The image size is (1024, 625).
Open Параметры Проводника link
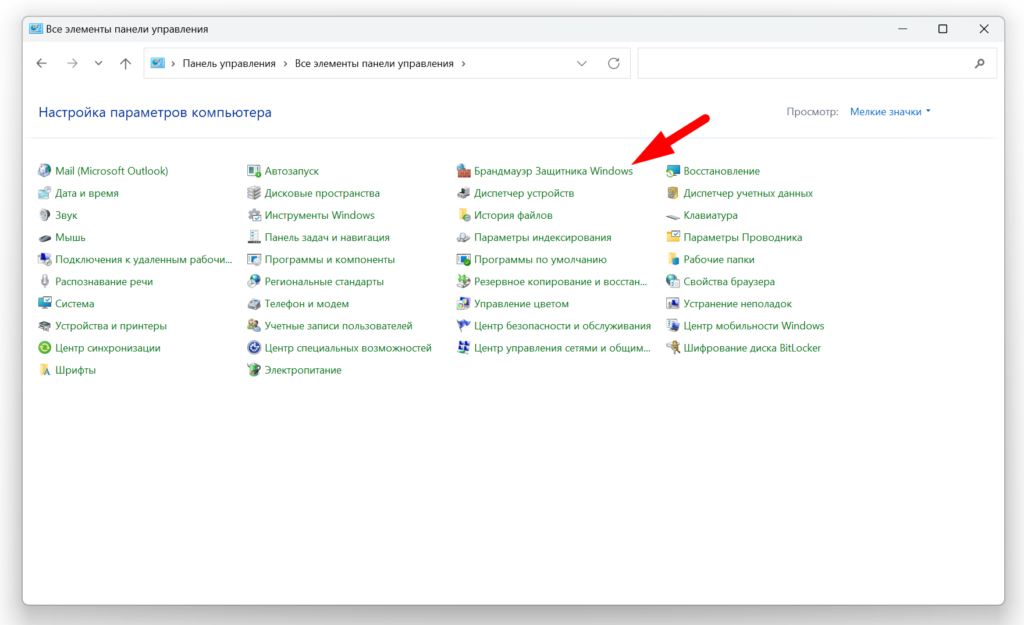743,238
